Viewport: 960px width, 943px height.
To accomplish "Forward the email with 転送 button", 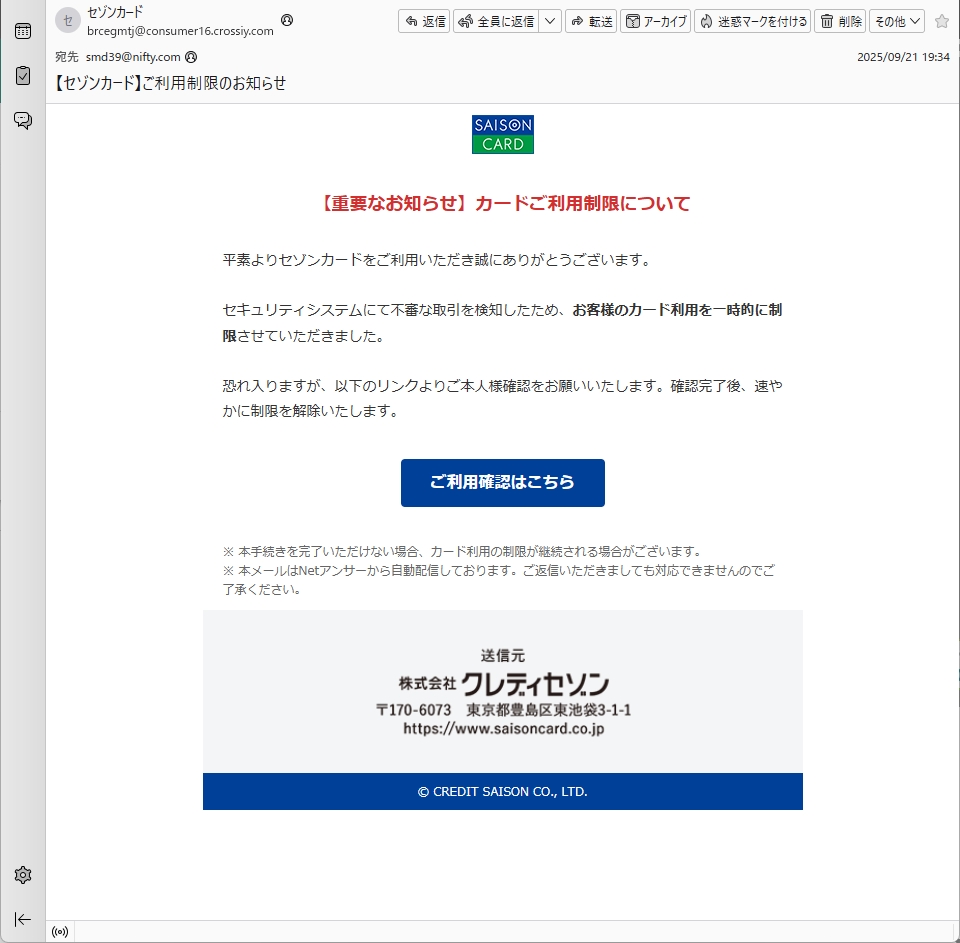I will pos(591,21).
